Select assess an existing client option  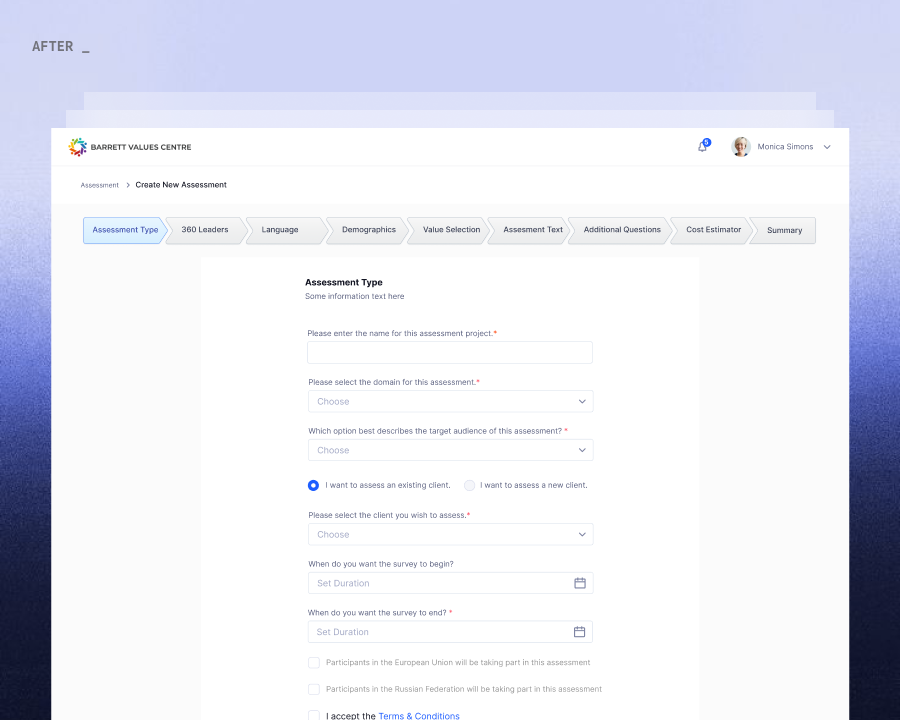click(313, 485)
